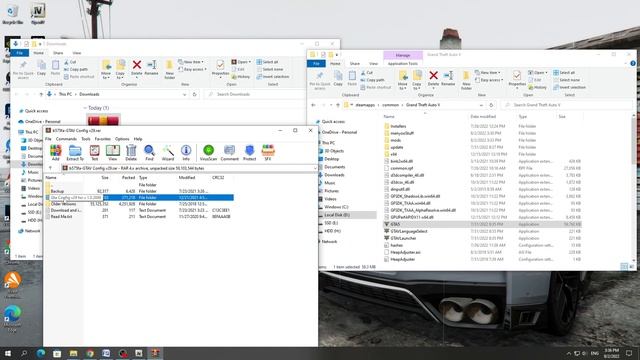Click the WinRAR View icon
Screen dimensions: 640x360
click(113, 152)
